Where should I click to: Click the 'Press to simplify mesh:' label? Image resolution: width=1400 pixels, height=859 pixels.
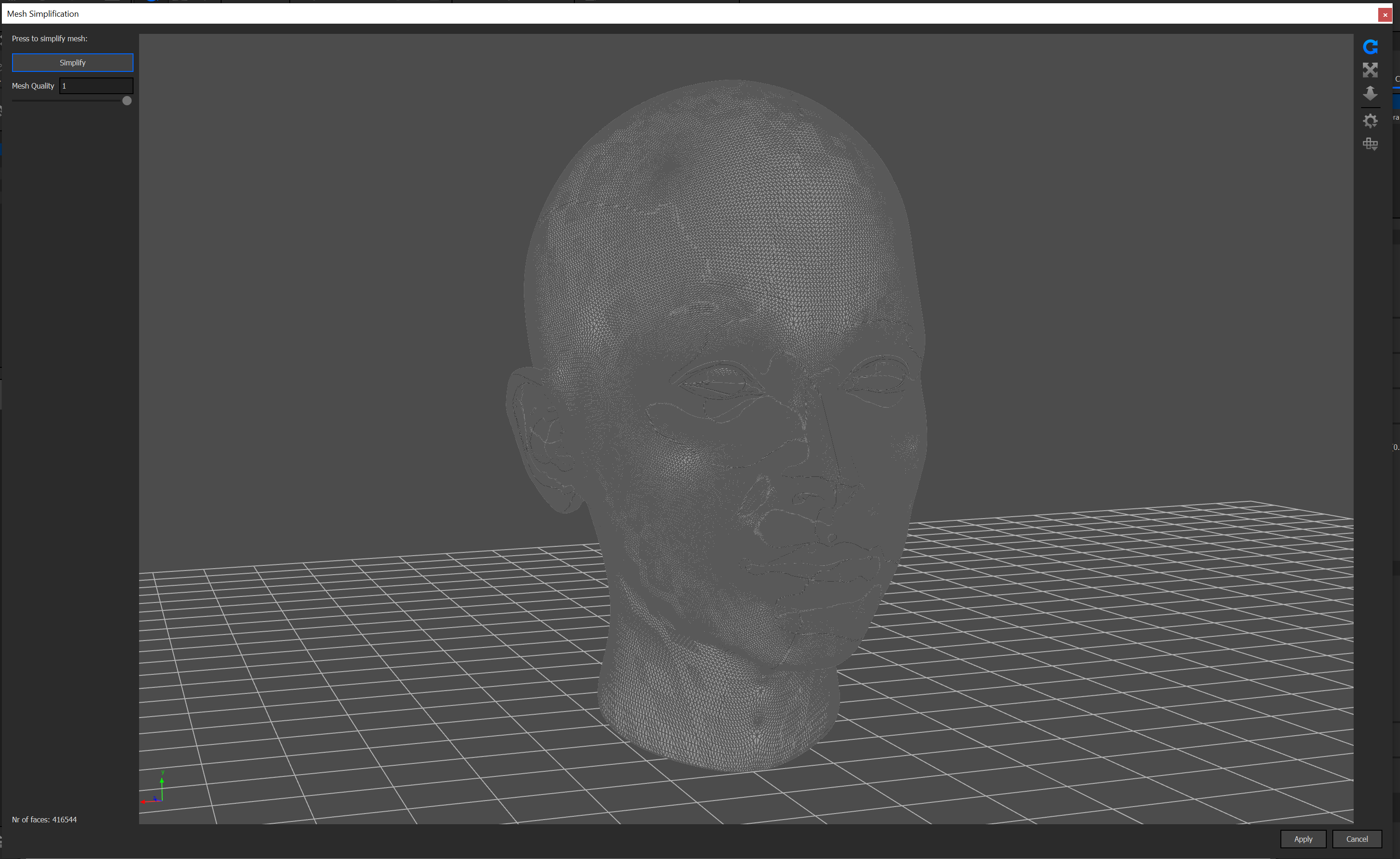(x=50, y=38)
